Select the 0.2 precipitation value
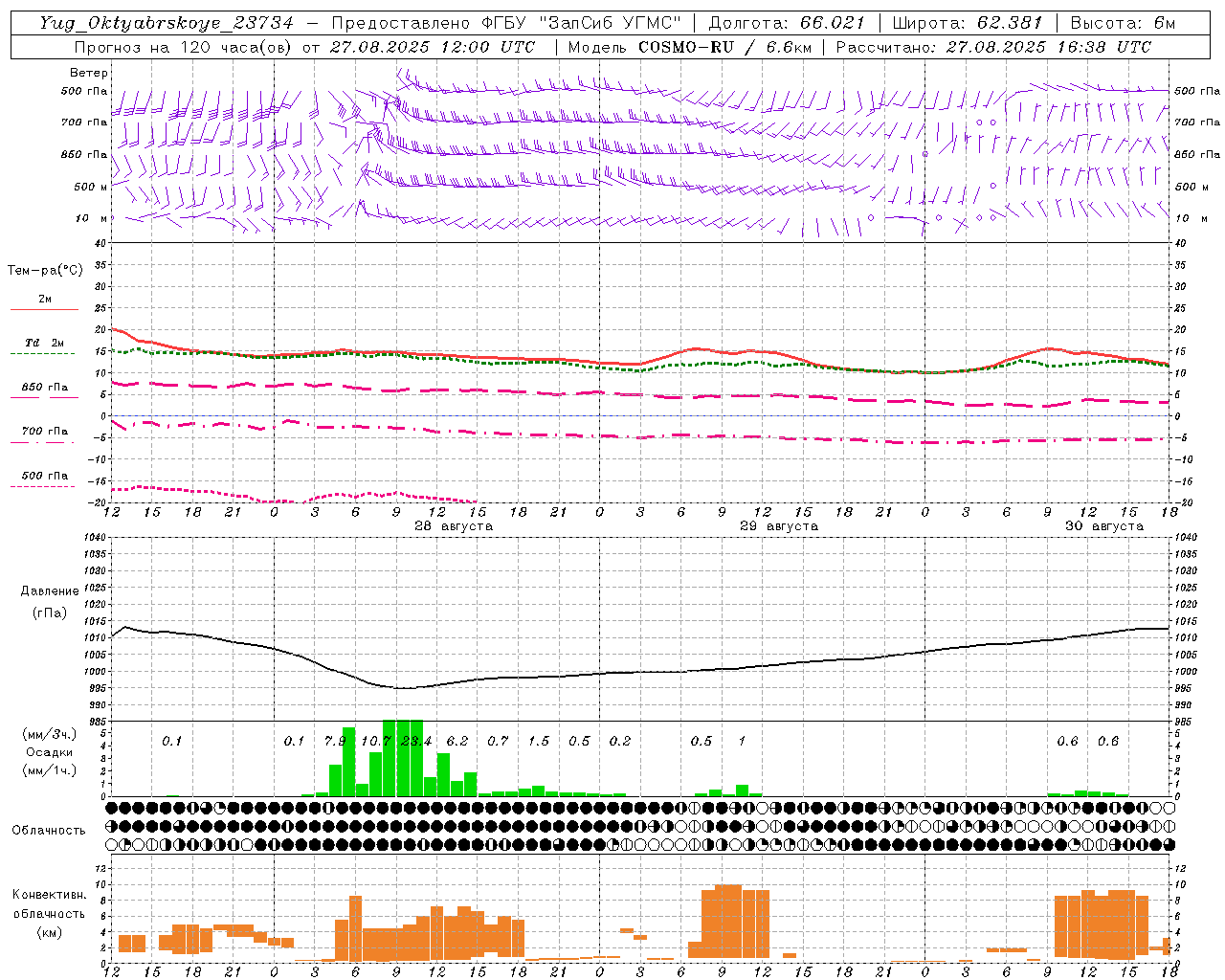The height and width of the screenshot is (980, 1225). (620, 741)
